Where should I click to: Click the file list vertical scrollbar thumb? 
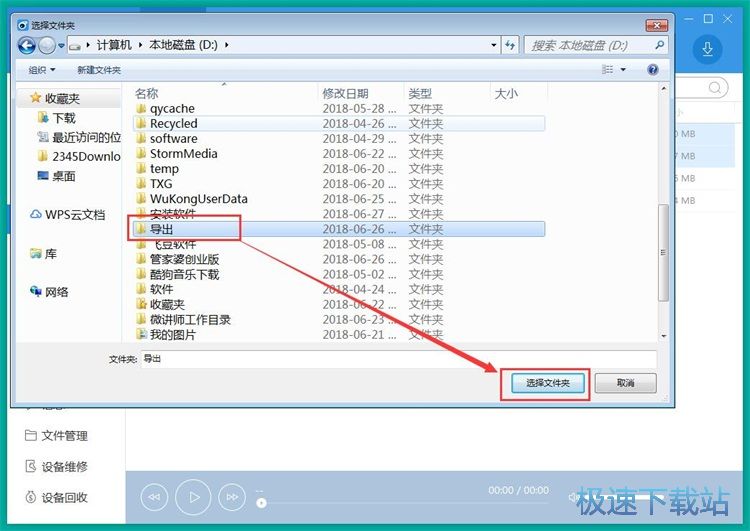coord(663,253)
